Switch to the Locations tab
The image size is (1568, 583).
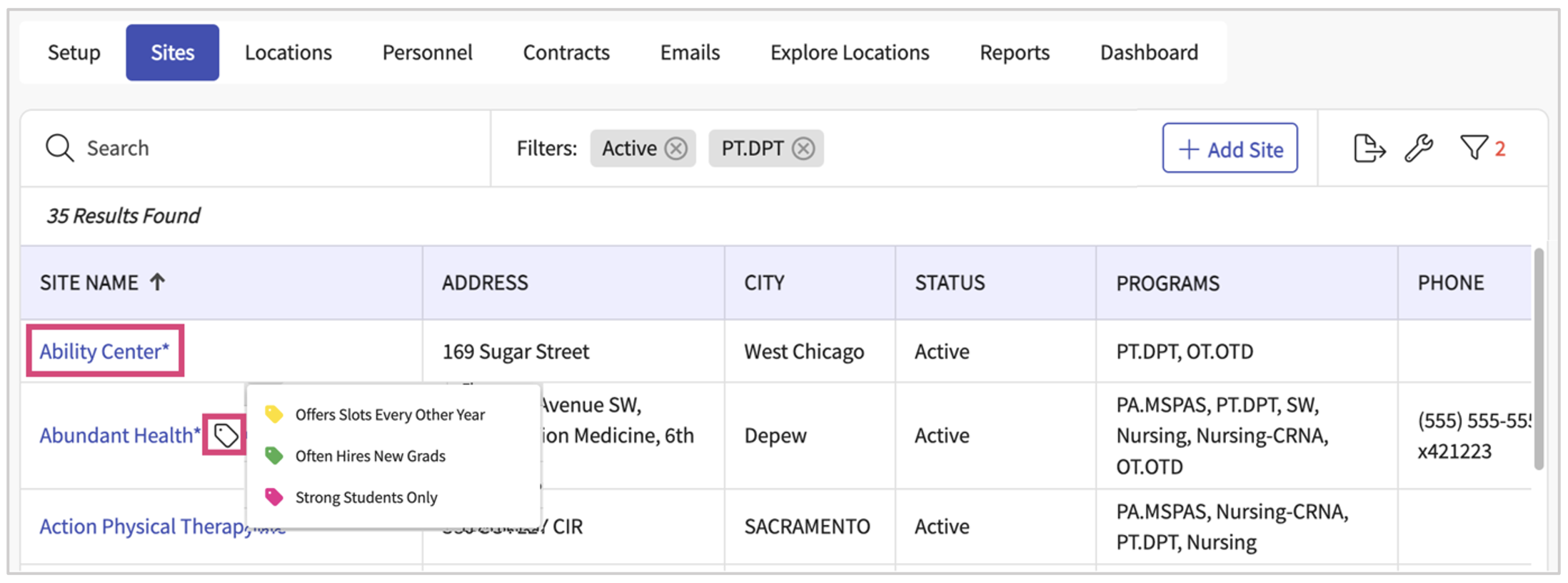288,53
